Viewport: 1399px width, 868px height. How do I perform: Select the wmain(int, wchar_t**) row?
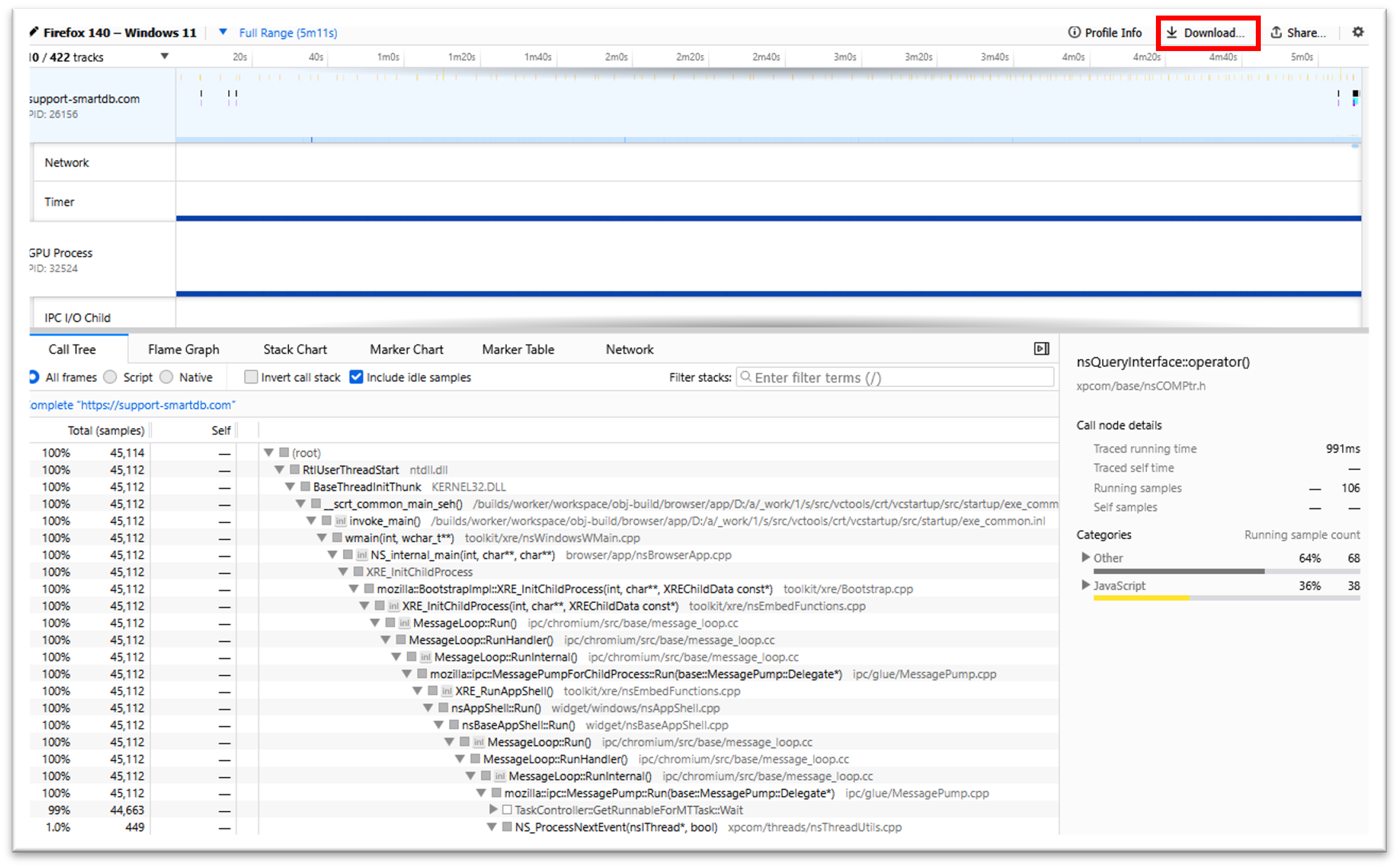click(x=544, y=538)
